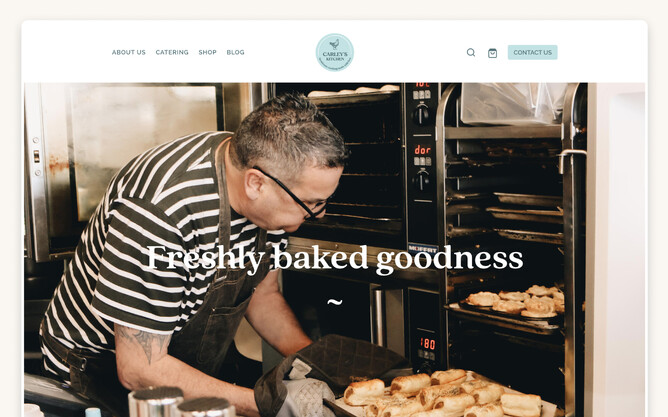Click the hen illustration inside the logo
The image size is (668, 417).
tap(335, 44)
